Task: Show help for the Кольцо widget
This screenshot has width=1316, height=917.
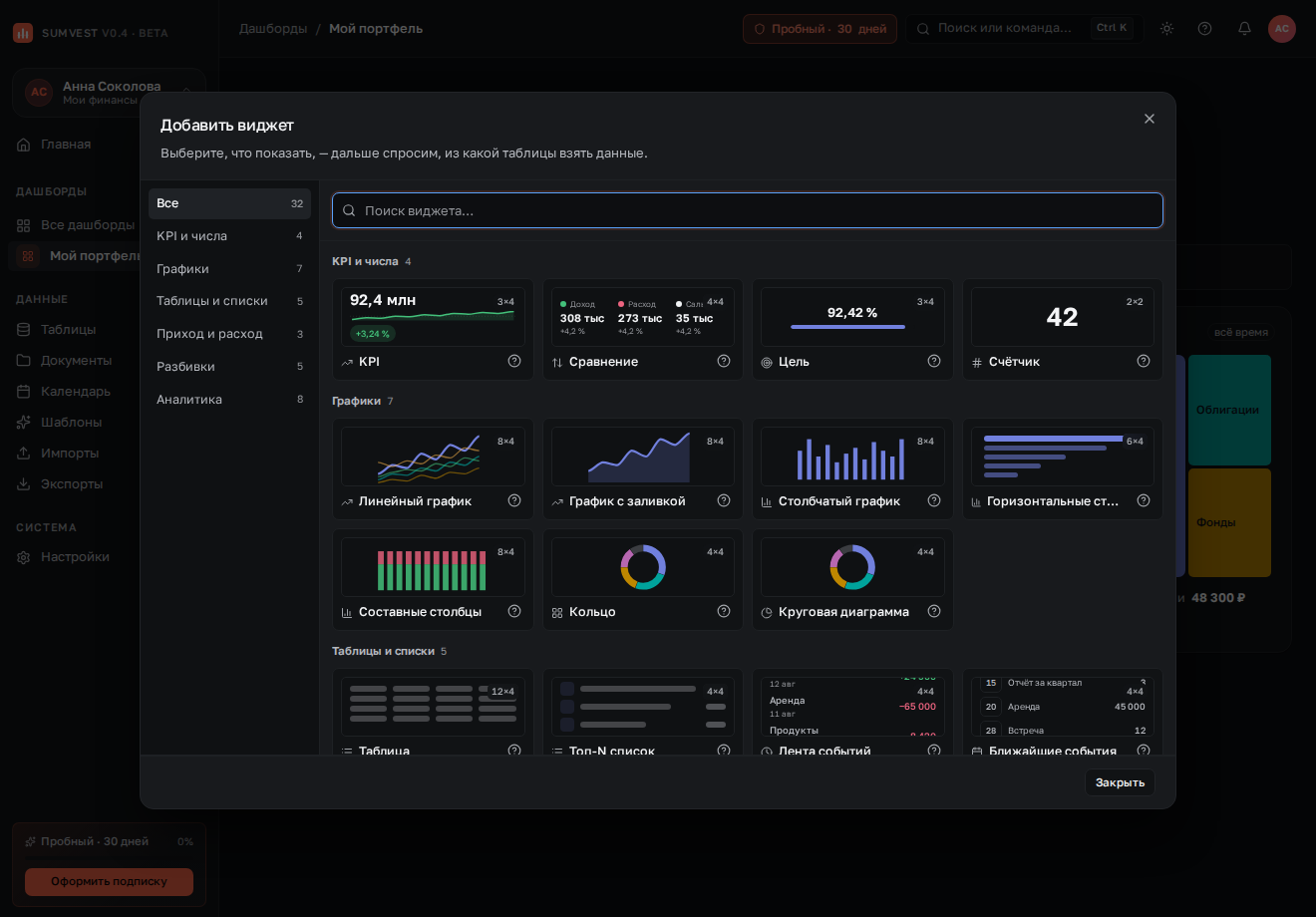Action: pos(724,611)
